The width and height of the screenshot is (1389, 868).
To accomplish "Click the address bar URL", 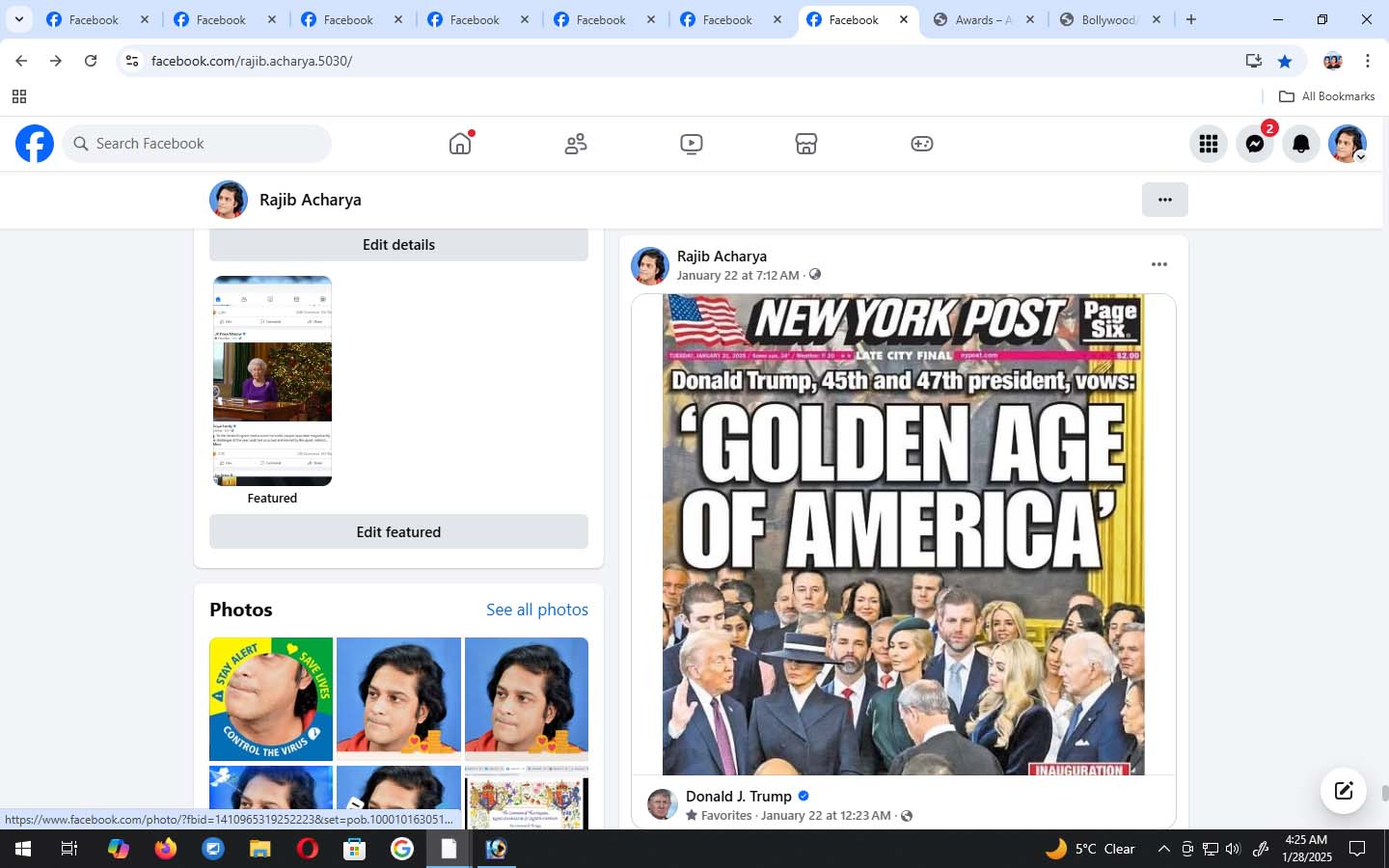I will coord(252,61).
